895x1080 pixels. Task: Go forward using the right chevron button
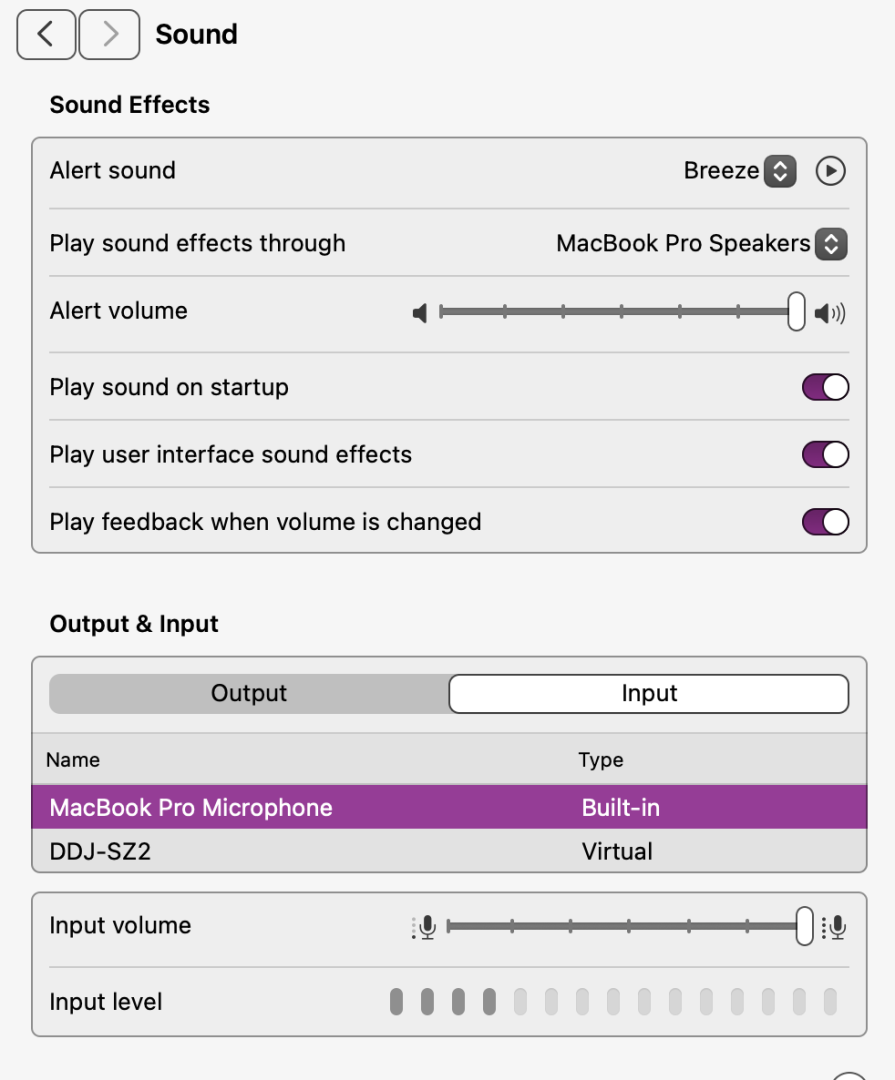click(110, 34)
